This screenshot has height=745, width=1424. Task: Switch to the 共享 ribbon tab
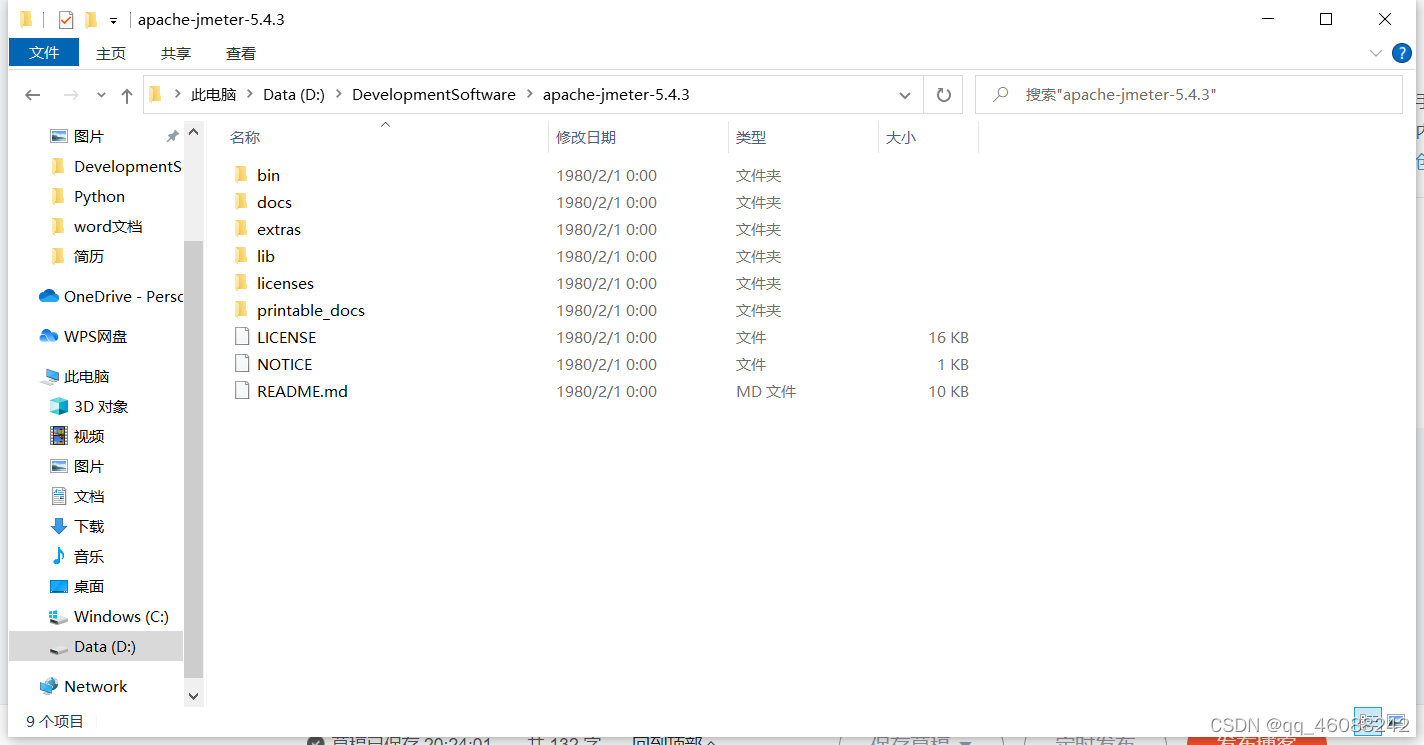176,53
